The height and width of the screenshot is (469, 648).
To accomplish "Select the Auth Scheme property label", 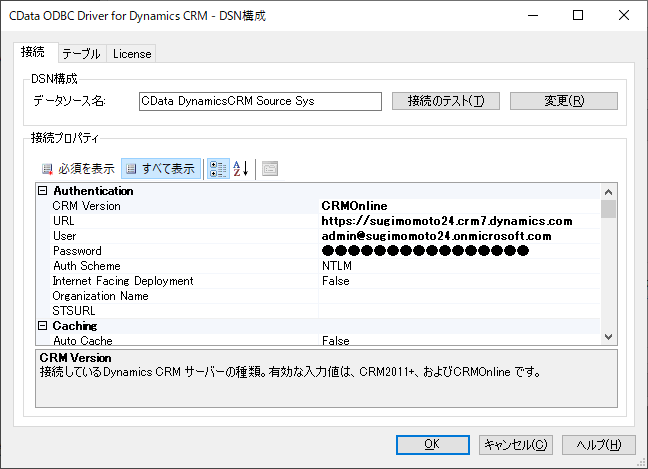I will [x=87, y=266].
